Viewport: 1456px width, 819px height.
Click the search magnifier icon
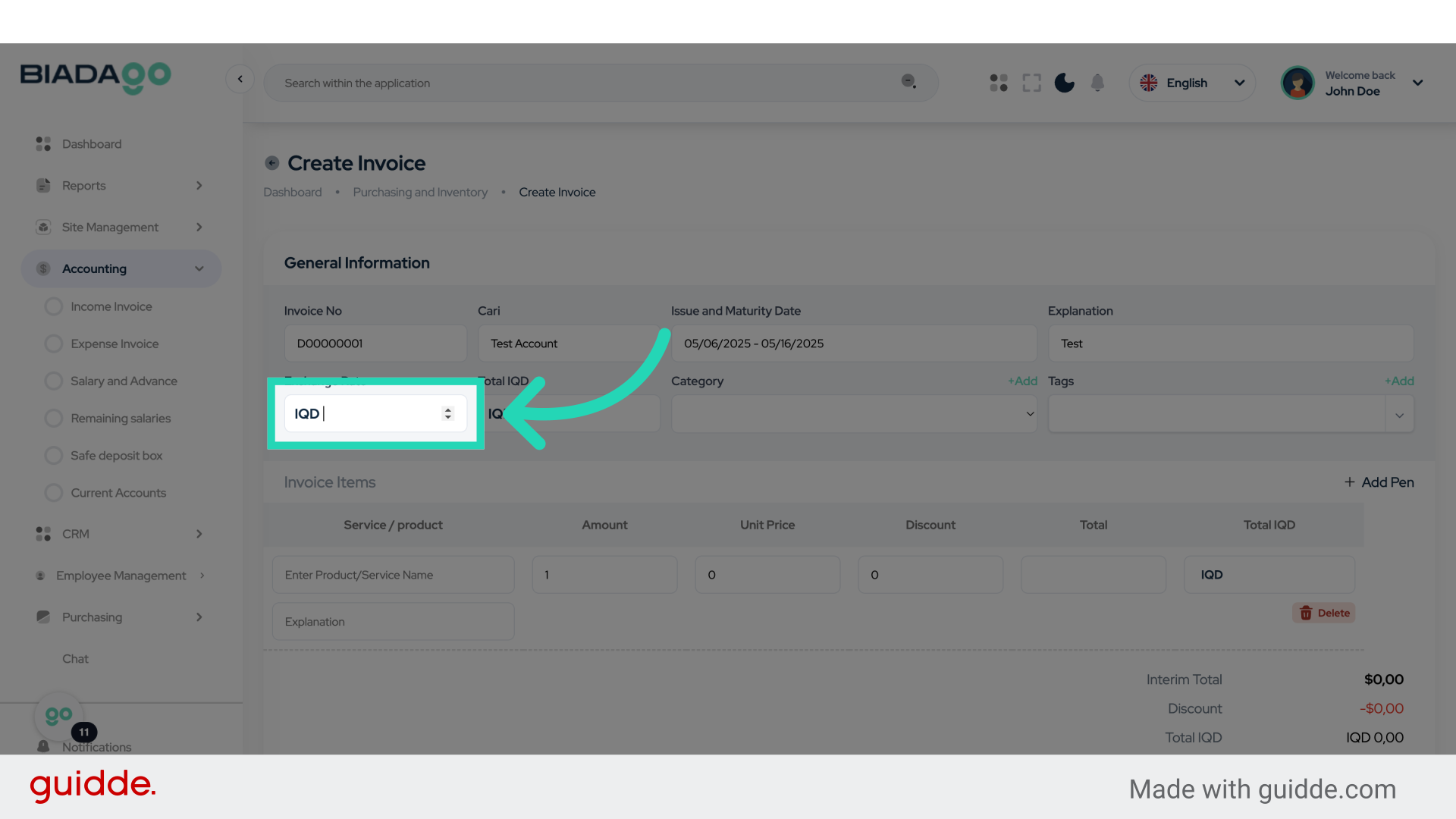[x=908, y=82]
